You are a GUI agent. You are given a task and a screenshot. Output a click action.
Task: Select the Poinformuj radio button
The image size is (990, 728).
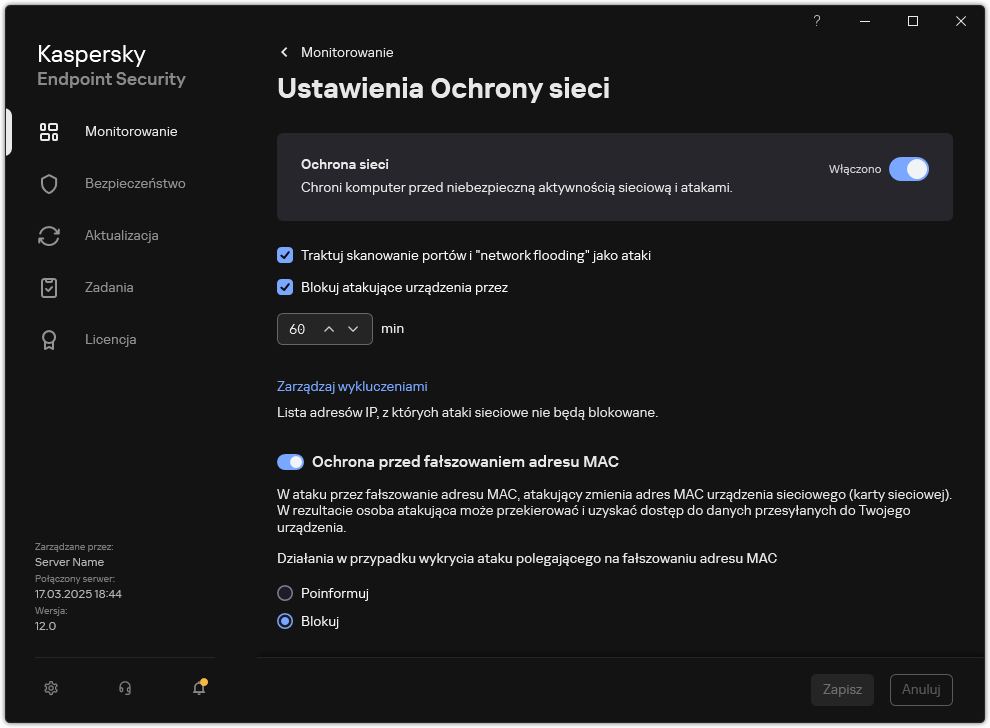tap(285, 593)
